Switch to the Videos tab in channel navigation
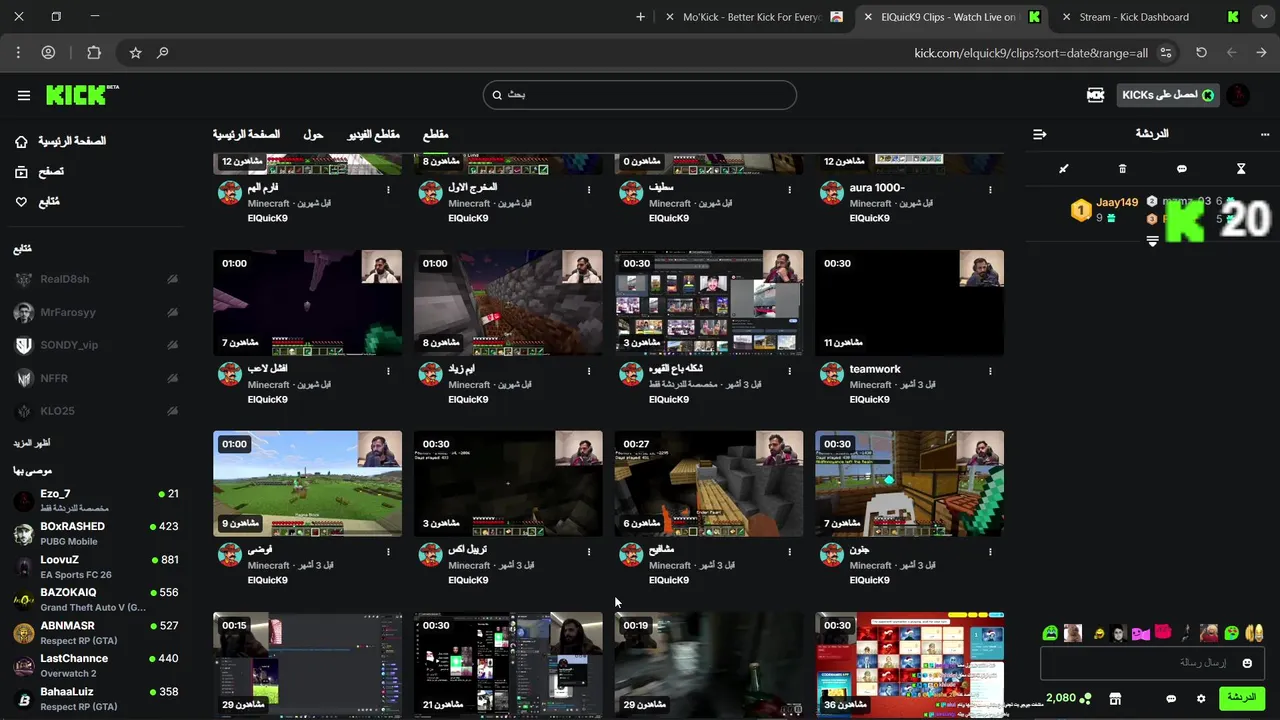The image size is (1280, 720). tap(373, 134)
